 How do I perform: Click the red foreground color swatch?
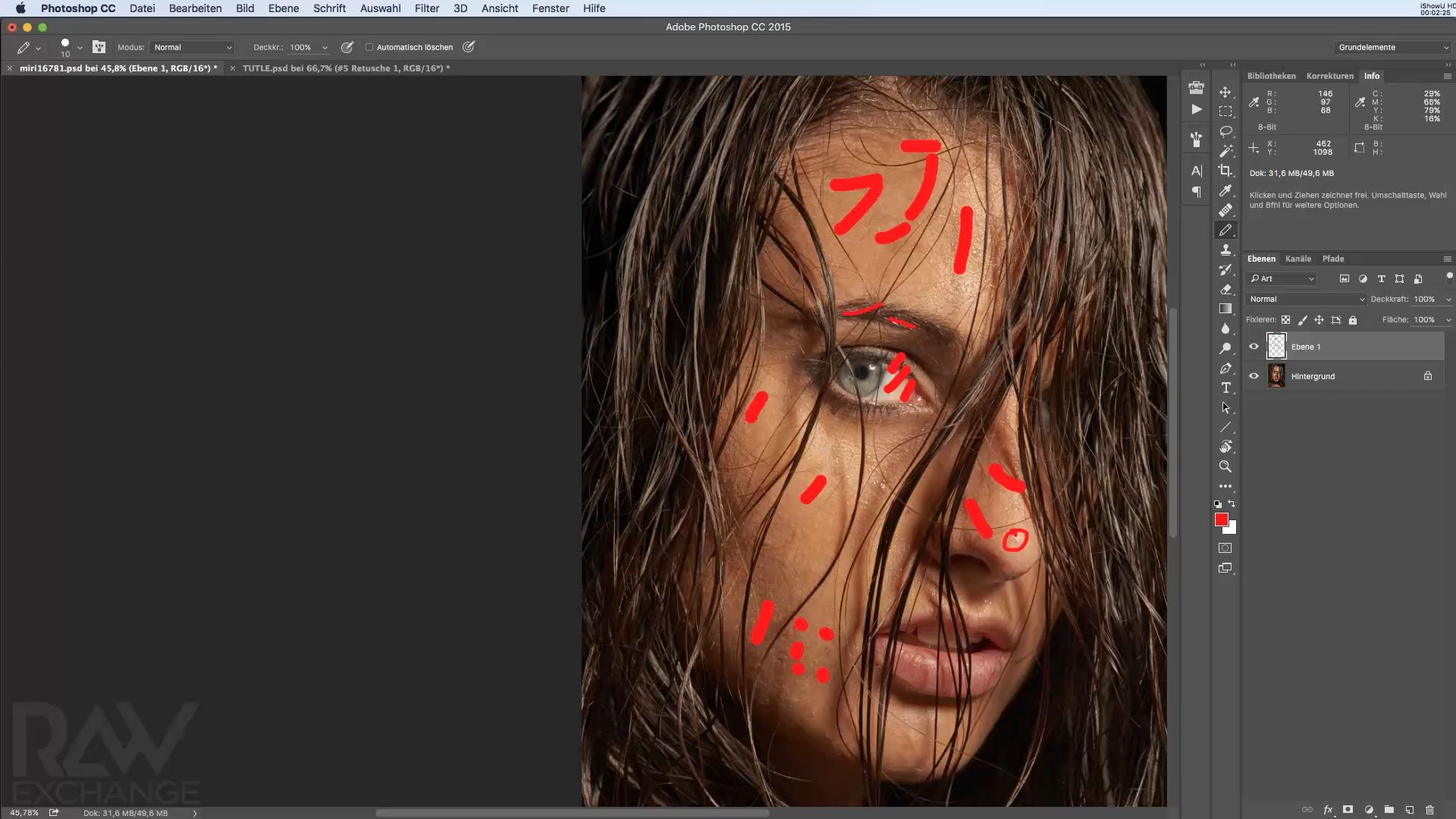click(1221, 519)
